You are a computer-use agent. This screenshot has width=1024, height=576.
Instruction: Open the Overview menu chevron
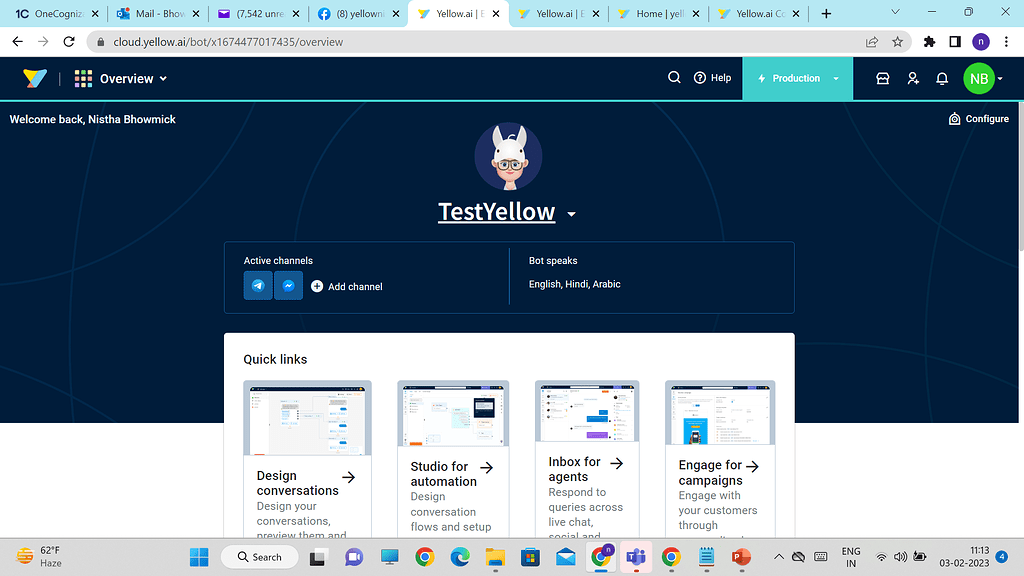(x=164, y=77)
